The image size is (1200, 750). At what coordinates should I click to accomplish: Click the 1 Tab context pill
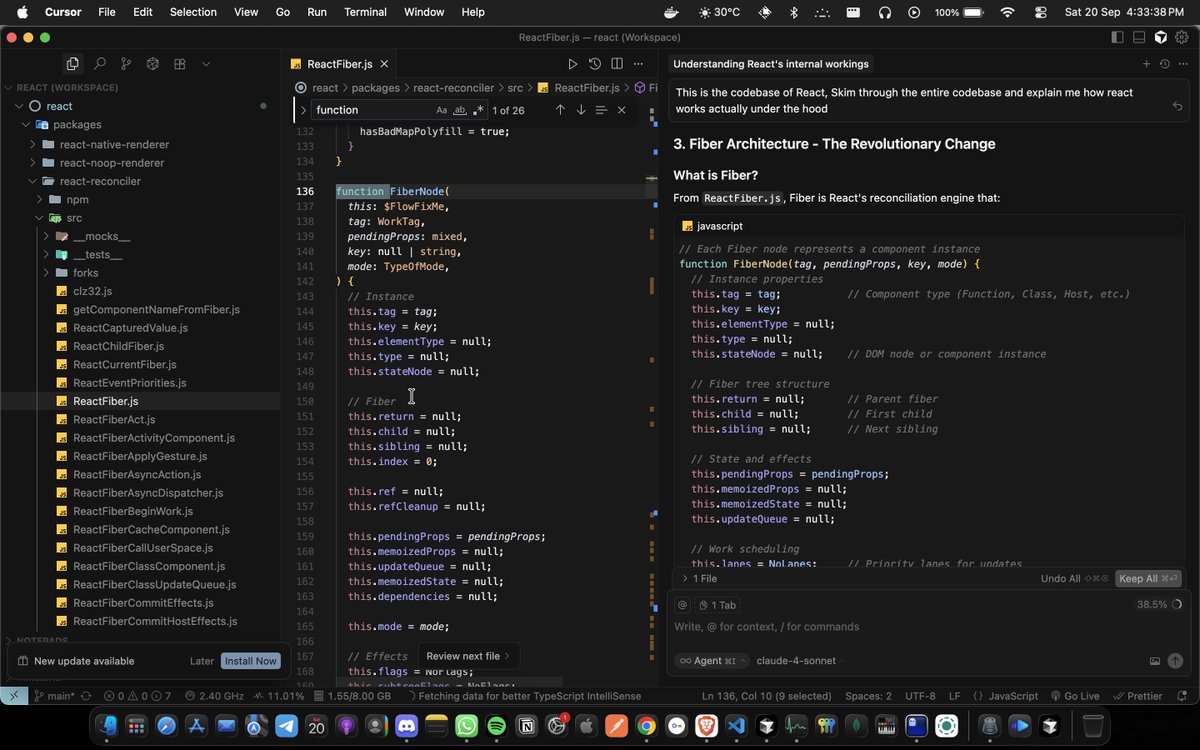[717, 605]
